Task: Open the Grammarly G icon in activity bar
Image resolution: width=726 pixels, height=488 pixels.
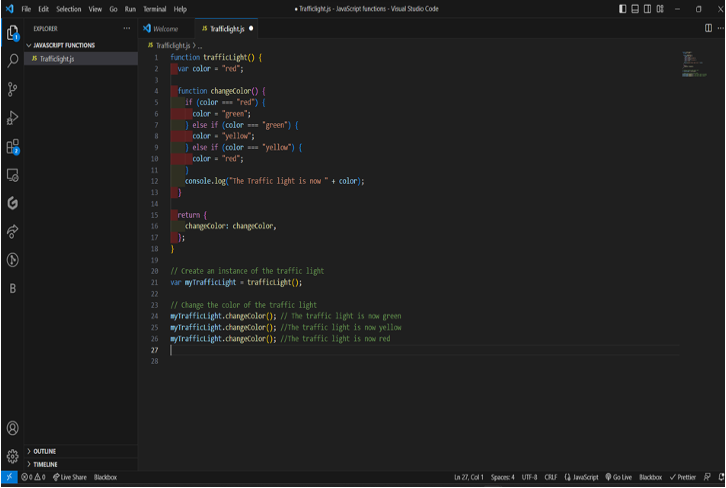Action: 13,203
